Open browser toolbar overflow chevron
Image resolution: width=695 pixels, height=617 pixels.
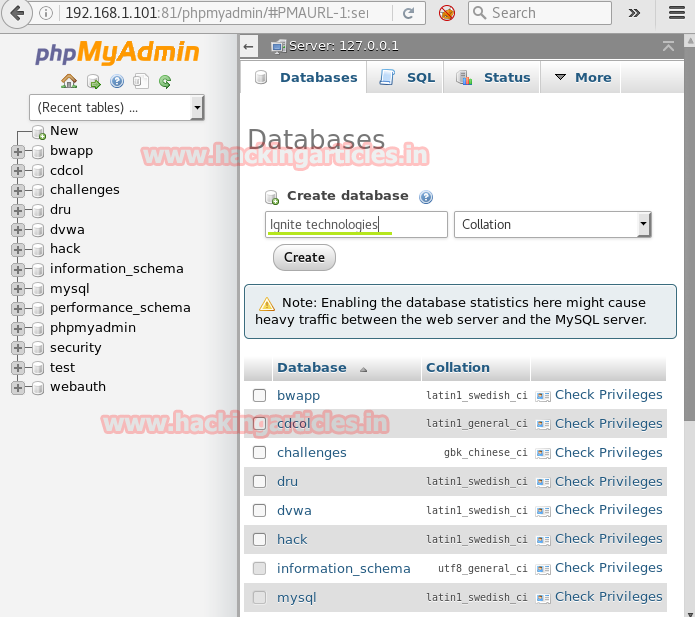[x=634, y=13]
